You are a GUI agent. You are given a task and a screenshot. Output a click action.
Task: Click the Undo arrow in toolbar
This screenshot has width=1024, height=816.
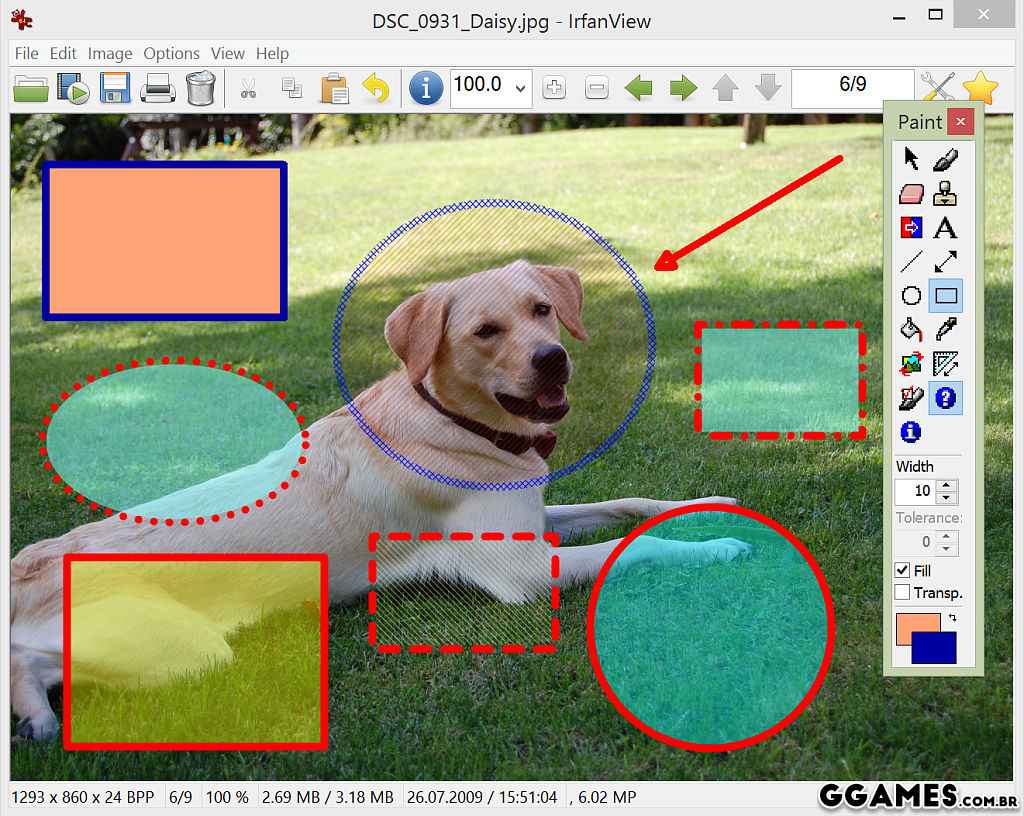tap(376, 88)
